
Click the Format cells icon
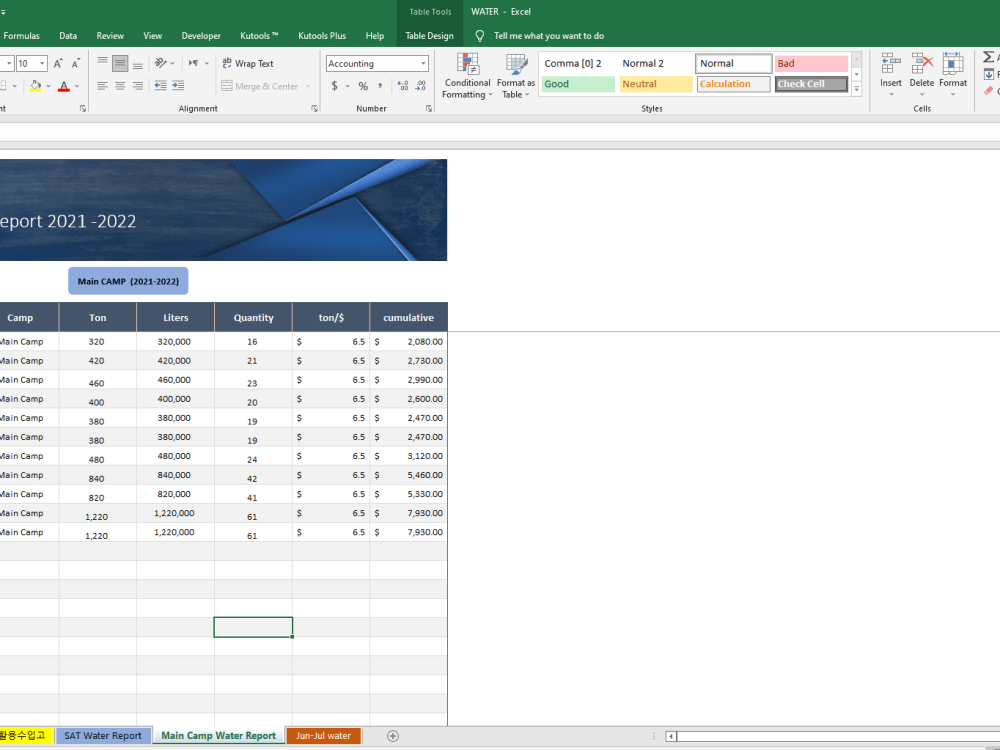(953, 63)
